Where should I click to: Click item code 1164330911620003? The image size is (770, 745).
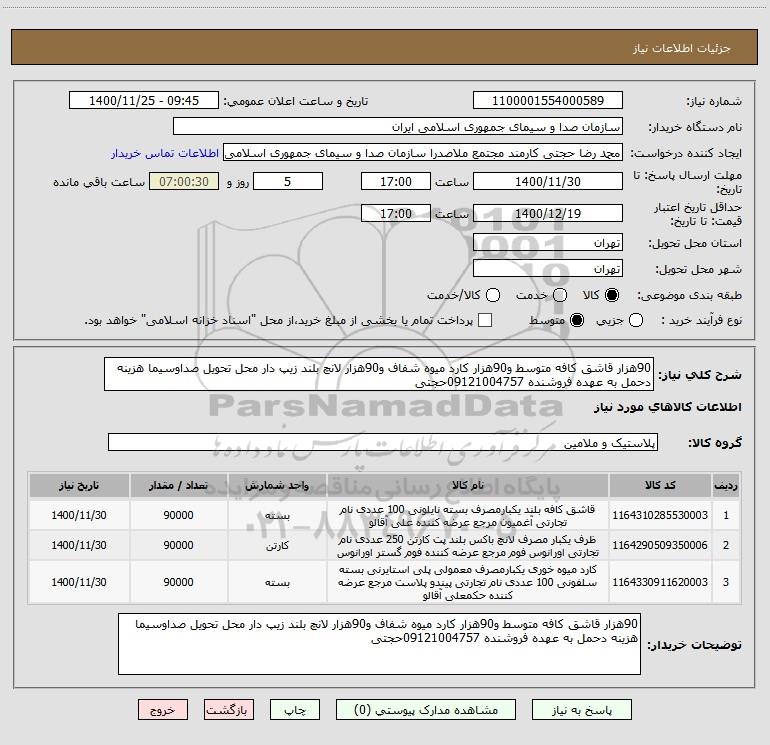[x=660, y=582]
